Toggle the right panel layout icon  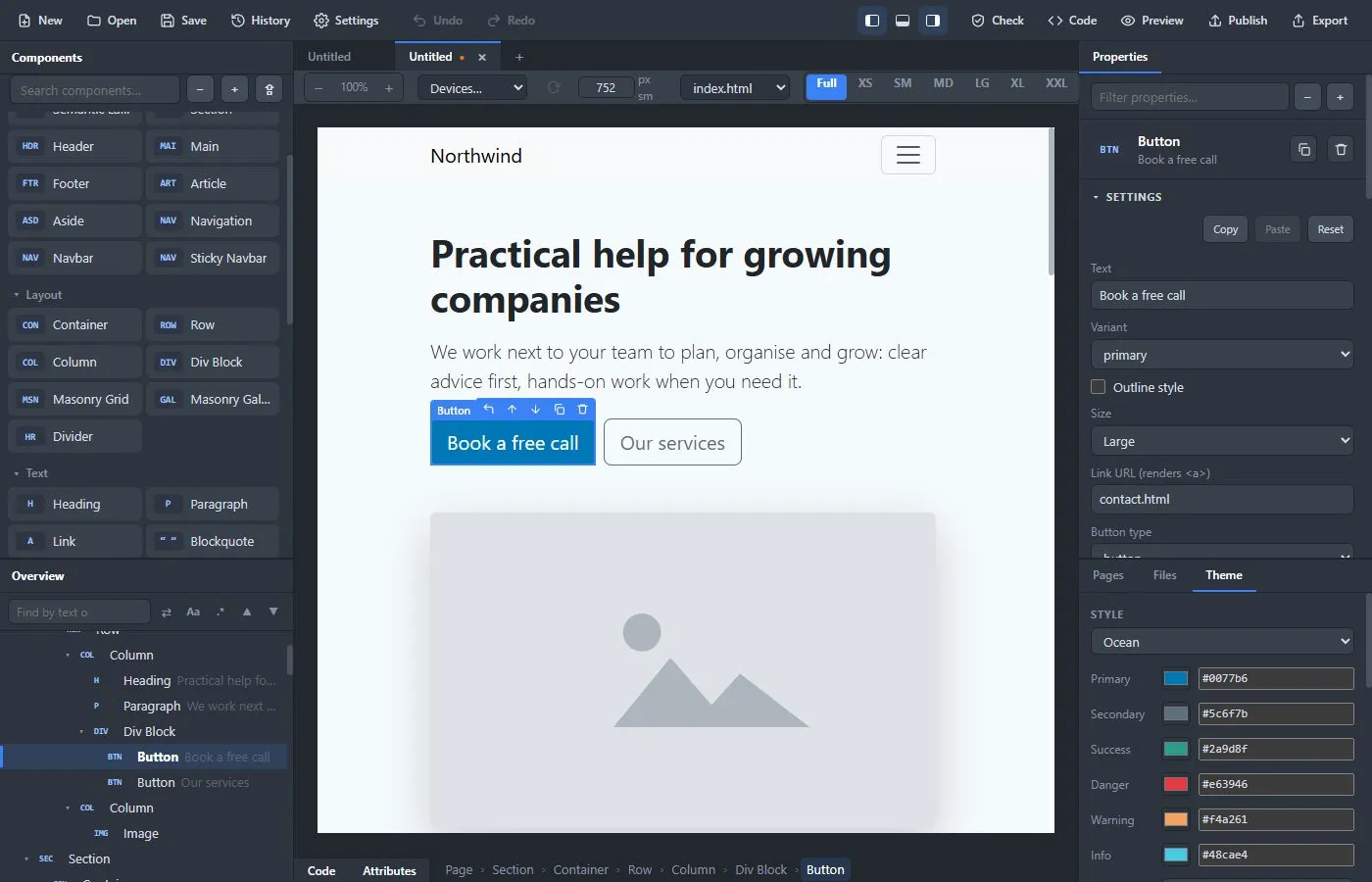click(x=933, y=21)
